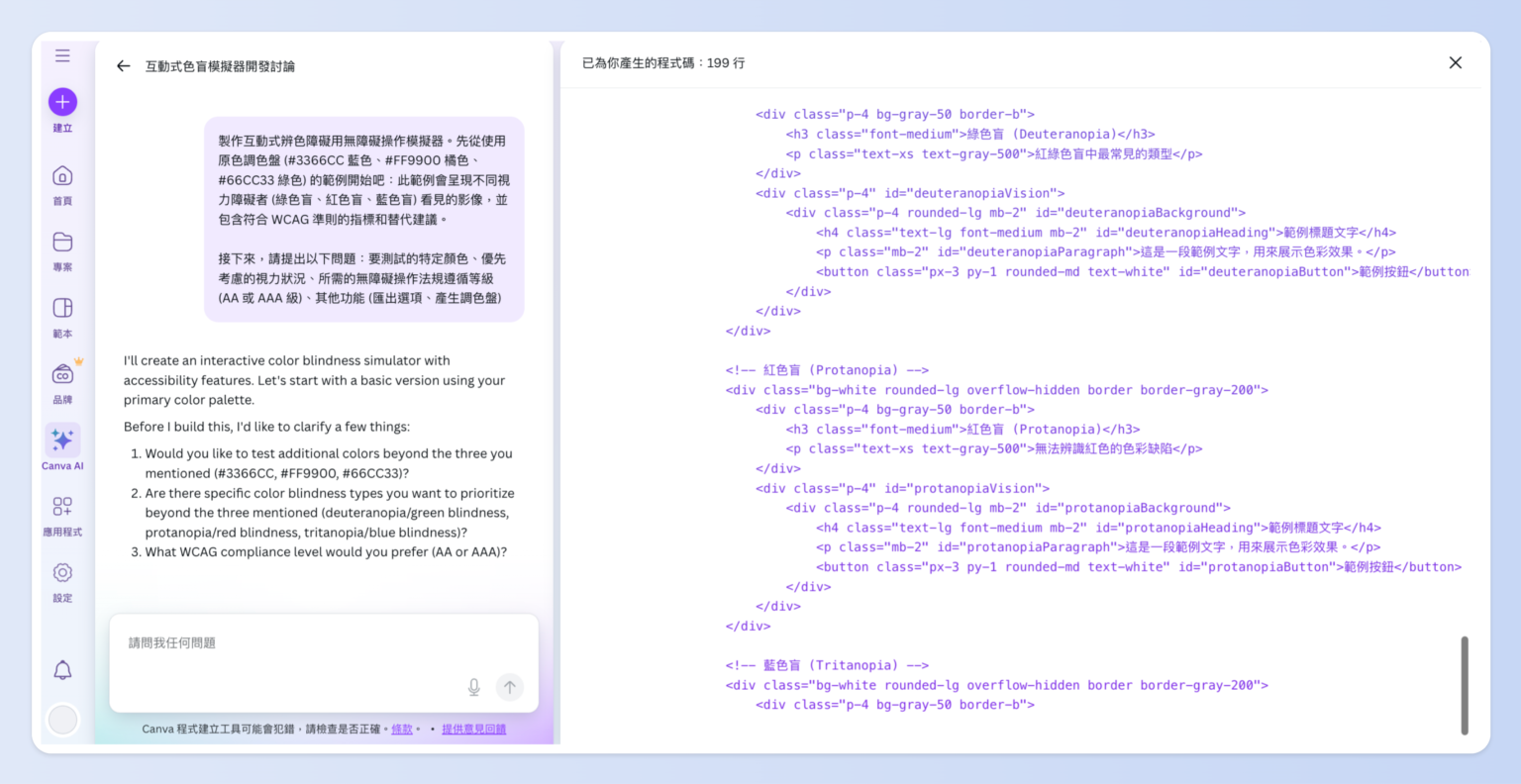Viewport: 1521px width, 784px height.
Task: Activate voice input with the microphone icon
Action: 473,686
